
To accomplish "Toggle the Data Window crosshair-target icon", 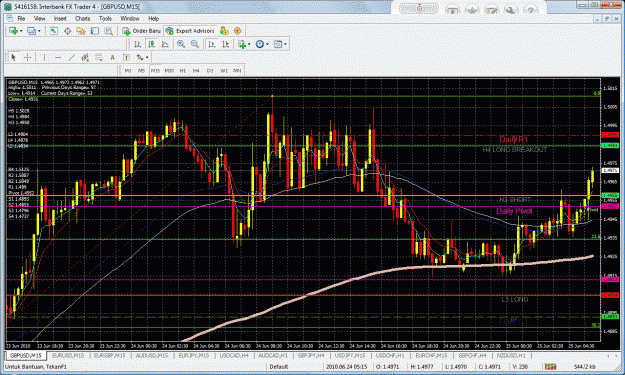I will pos(67,31).
